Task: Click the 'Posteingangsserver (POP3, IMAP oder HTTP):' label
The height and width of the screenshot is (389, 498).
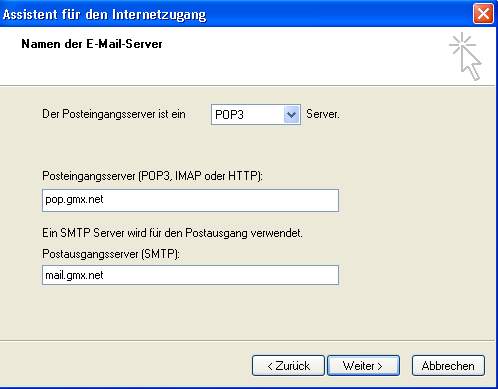Action: click(152, 176)
